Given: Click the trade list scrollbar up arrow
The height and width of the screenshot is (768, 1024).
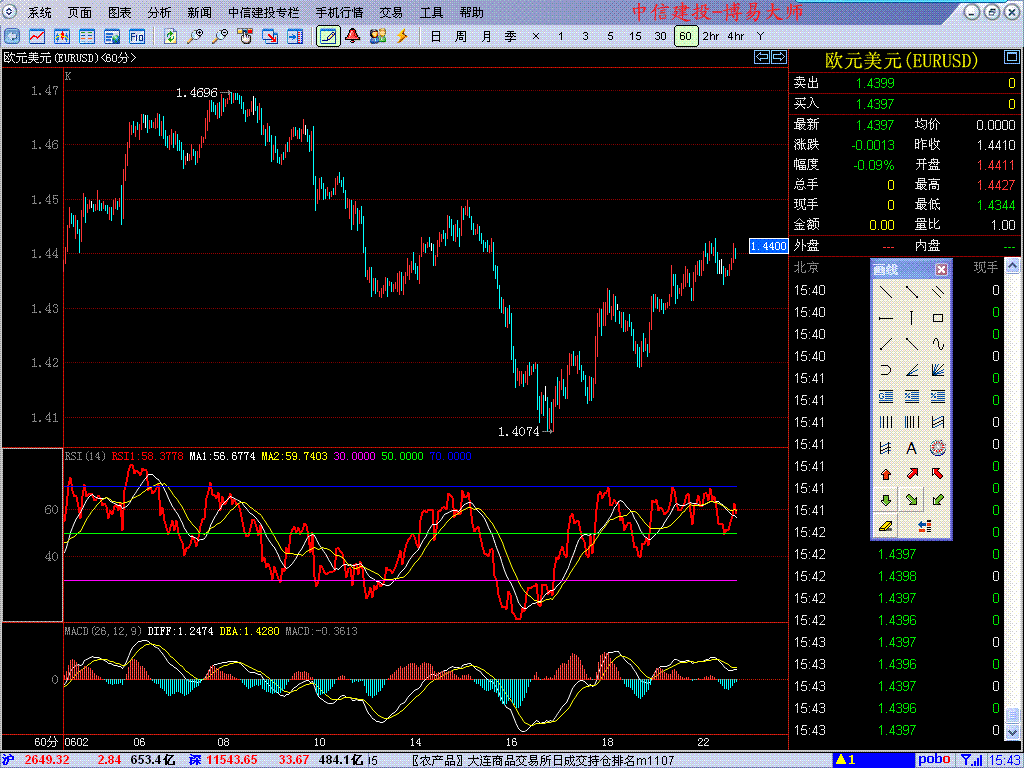Looking at the screenshot, I should tap(1011, 265).
